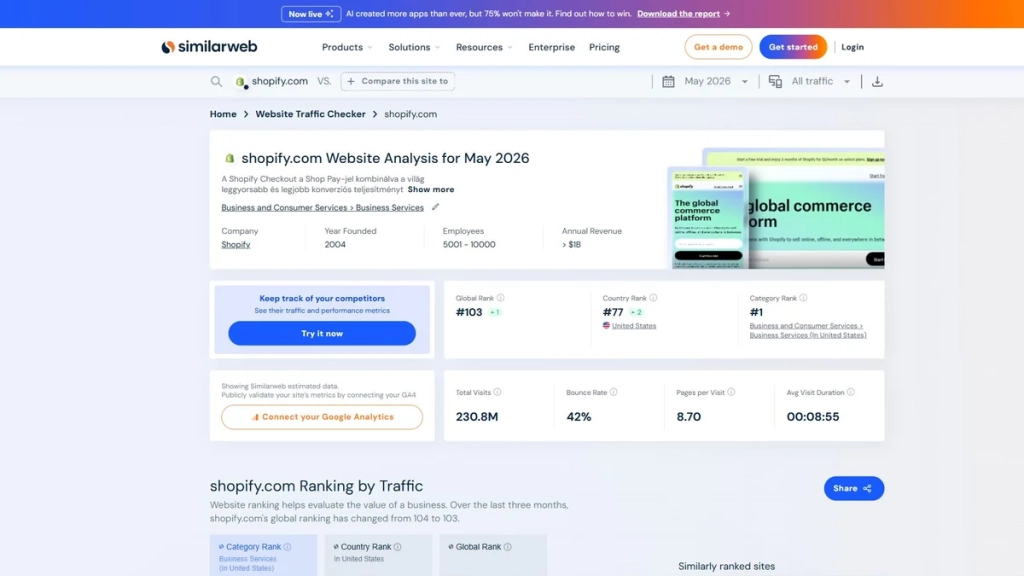The image size is (1024, 576).
Task: Click Business and Consumer Services category link
Action: [x=322, y=207]
